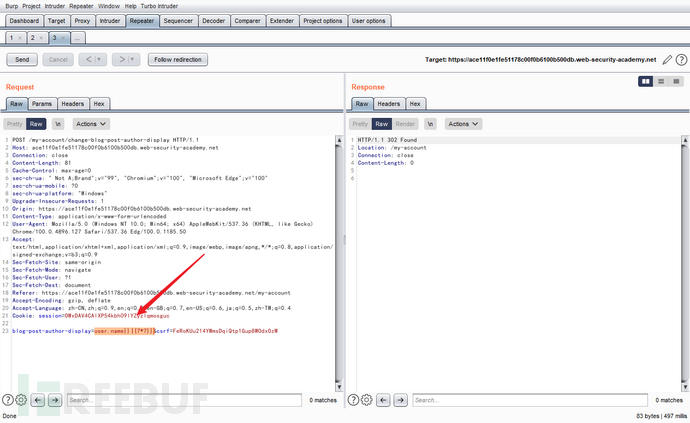Go to previous response search match
This screenshot has height=423, width=690.
pyautogui.click(x=383, y=400)
